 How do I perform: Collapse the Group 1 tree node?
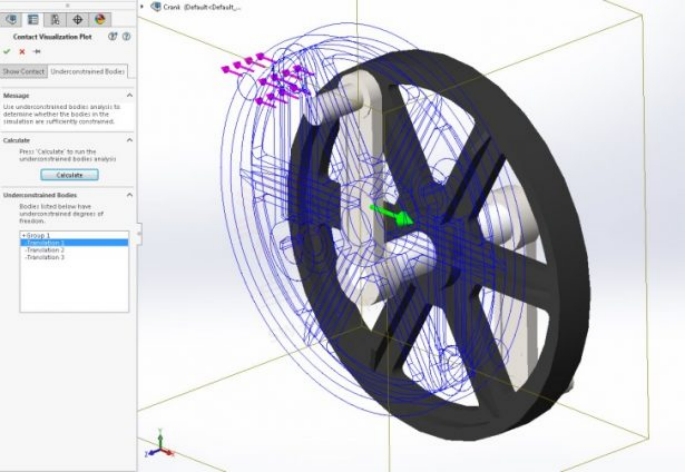click(x=24, y=235)
